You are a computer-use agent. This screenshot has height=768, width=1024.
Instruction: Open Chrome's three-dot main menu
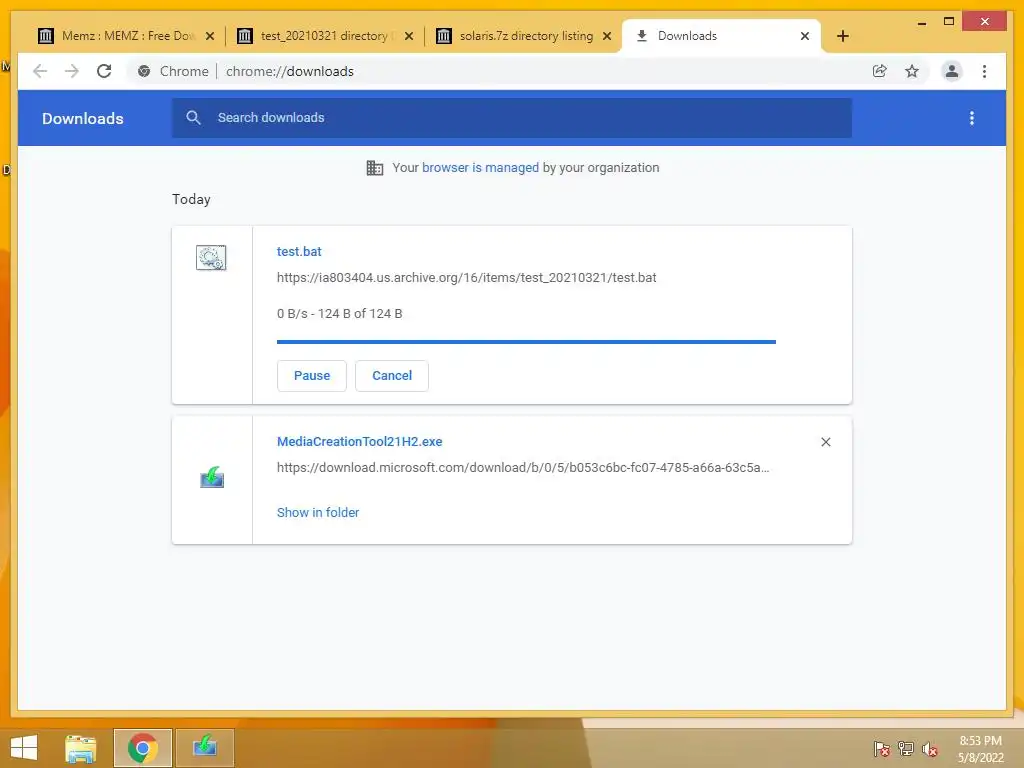(984, 71)
